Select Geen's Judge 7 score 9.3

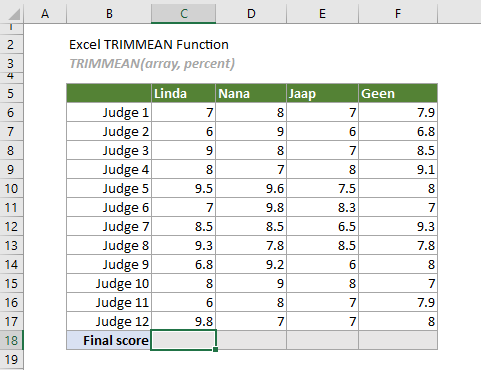pos(398,226)
